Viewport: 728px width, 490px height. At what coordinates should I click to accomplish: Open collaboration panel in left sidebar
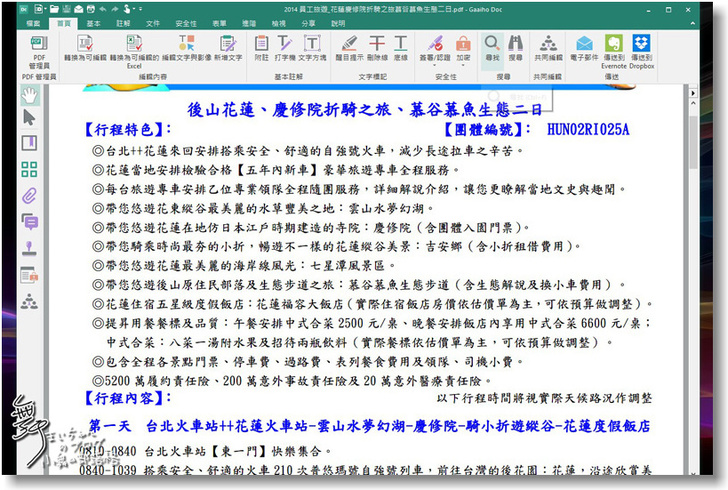(30, 302)
